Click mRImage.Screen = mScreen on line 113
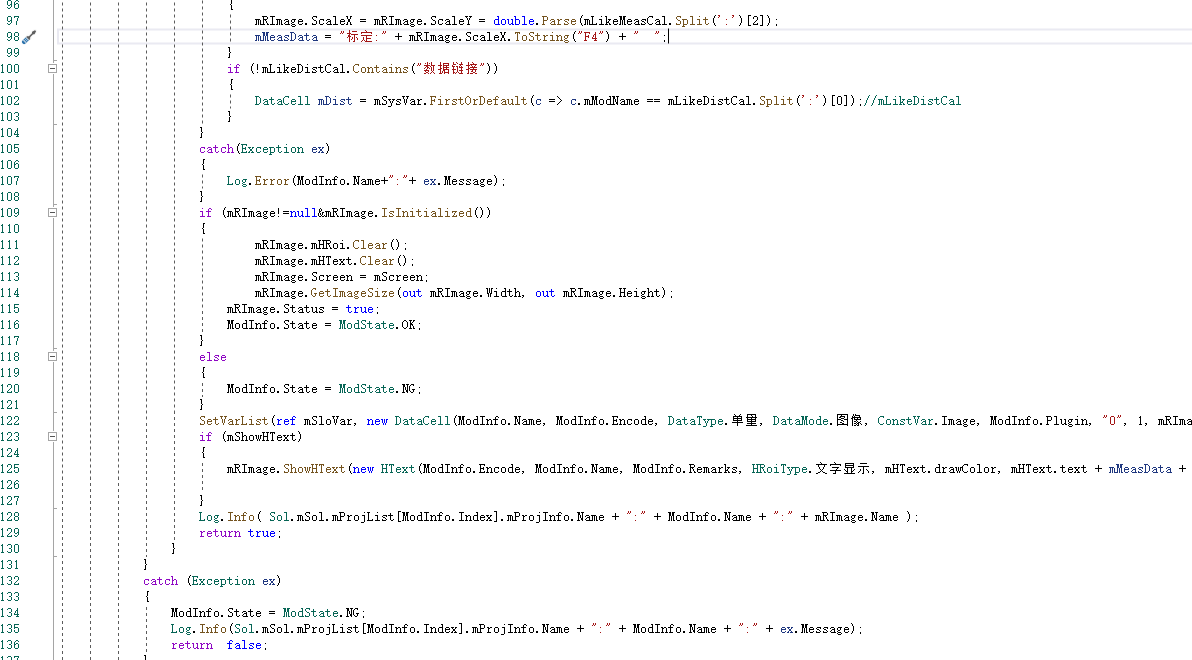1192x660 pixels. click(x=341, y=277)
